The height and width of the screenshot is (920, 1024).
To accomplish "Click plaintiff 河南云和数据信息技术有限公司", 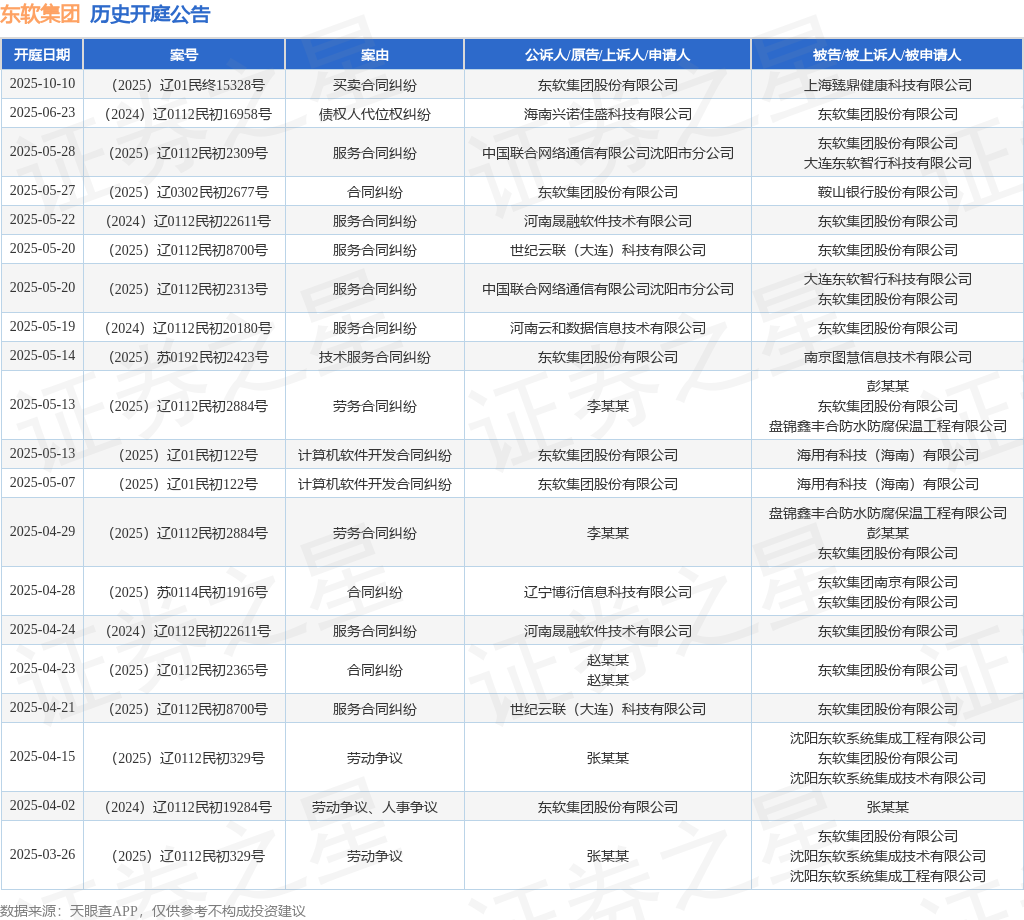I will click(x=607, y=328).
